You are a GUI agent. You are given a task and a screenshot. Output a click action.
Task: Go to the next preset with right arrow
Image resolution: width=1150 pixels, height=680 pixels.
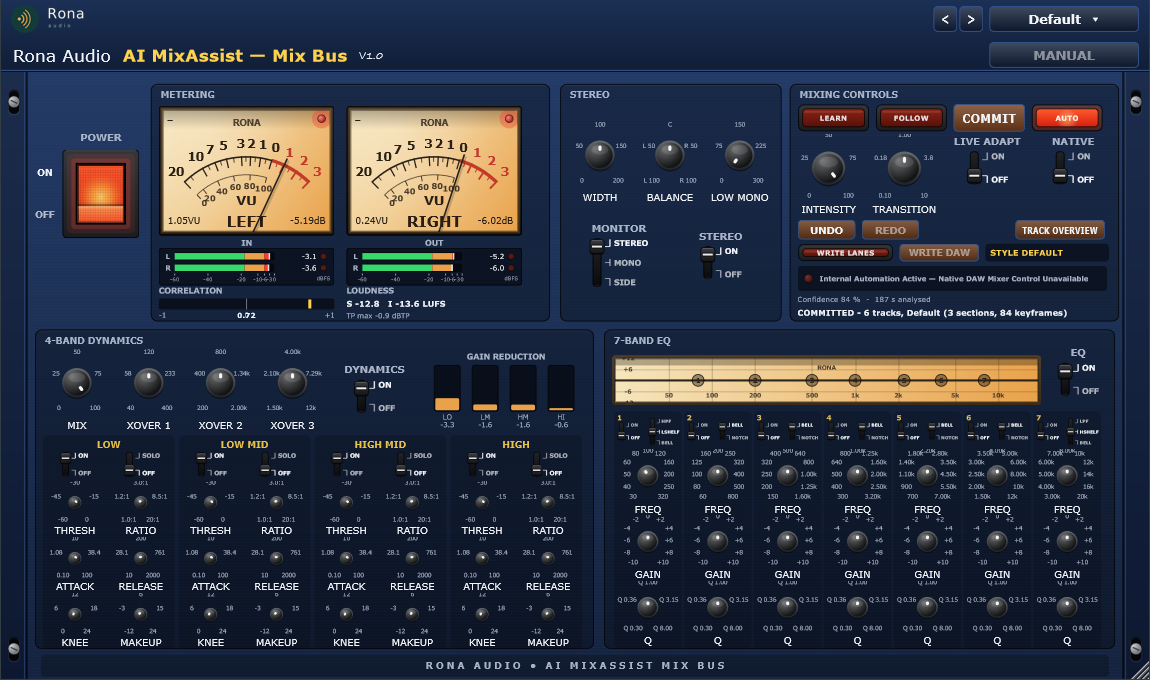pyautogui.click(x=971, y=19)
